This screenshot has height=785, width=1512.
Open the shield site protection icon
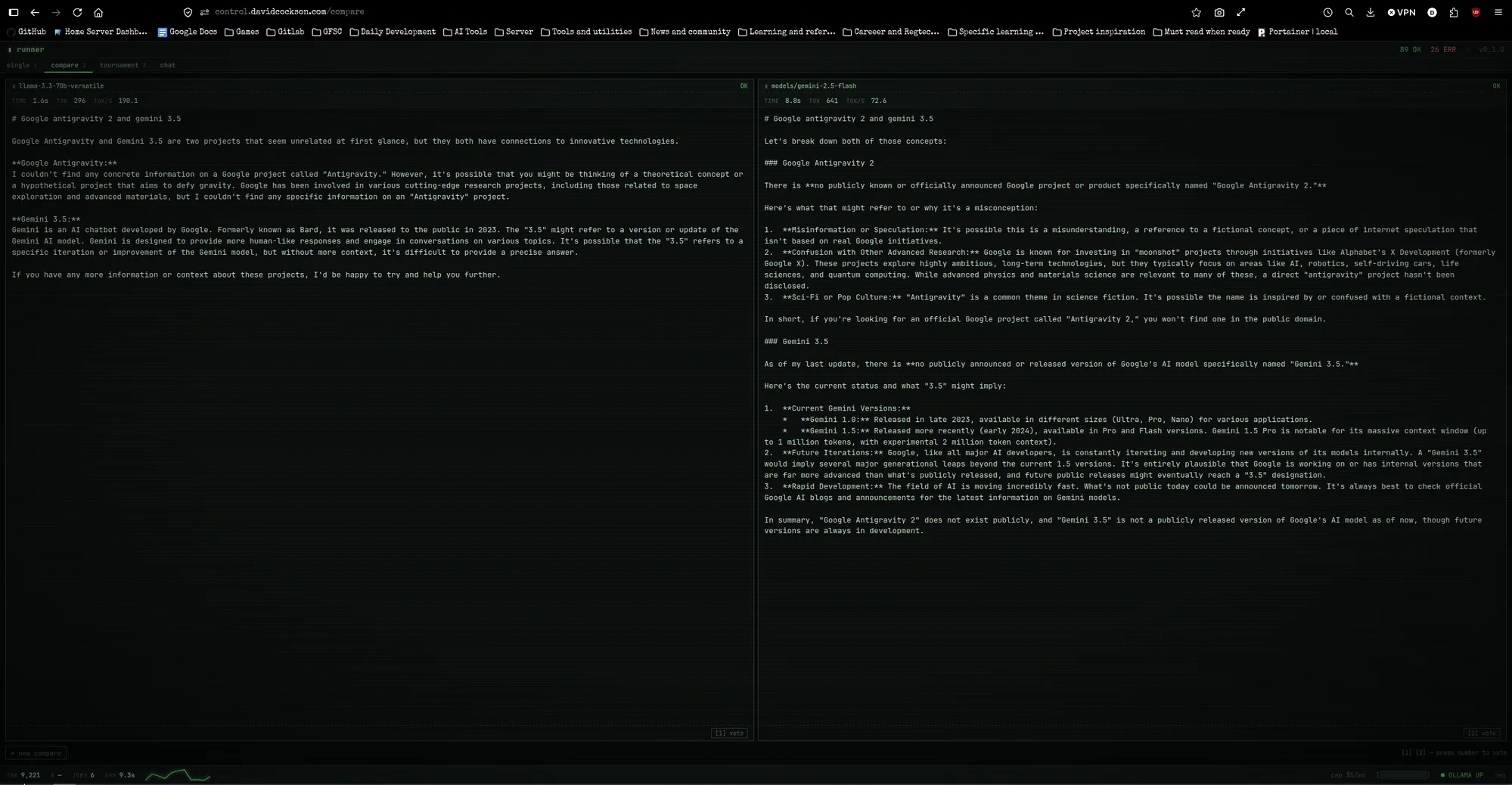click(x=188, y=12)
